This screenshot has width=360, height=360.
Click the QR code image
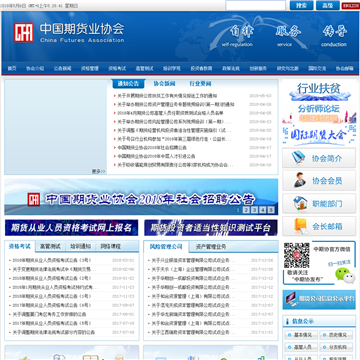pos(297,255)
